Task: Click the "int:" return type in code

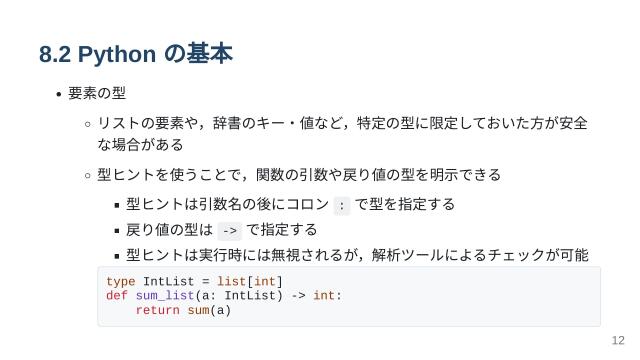Action: (327, 296)
